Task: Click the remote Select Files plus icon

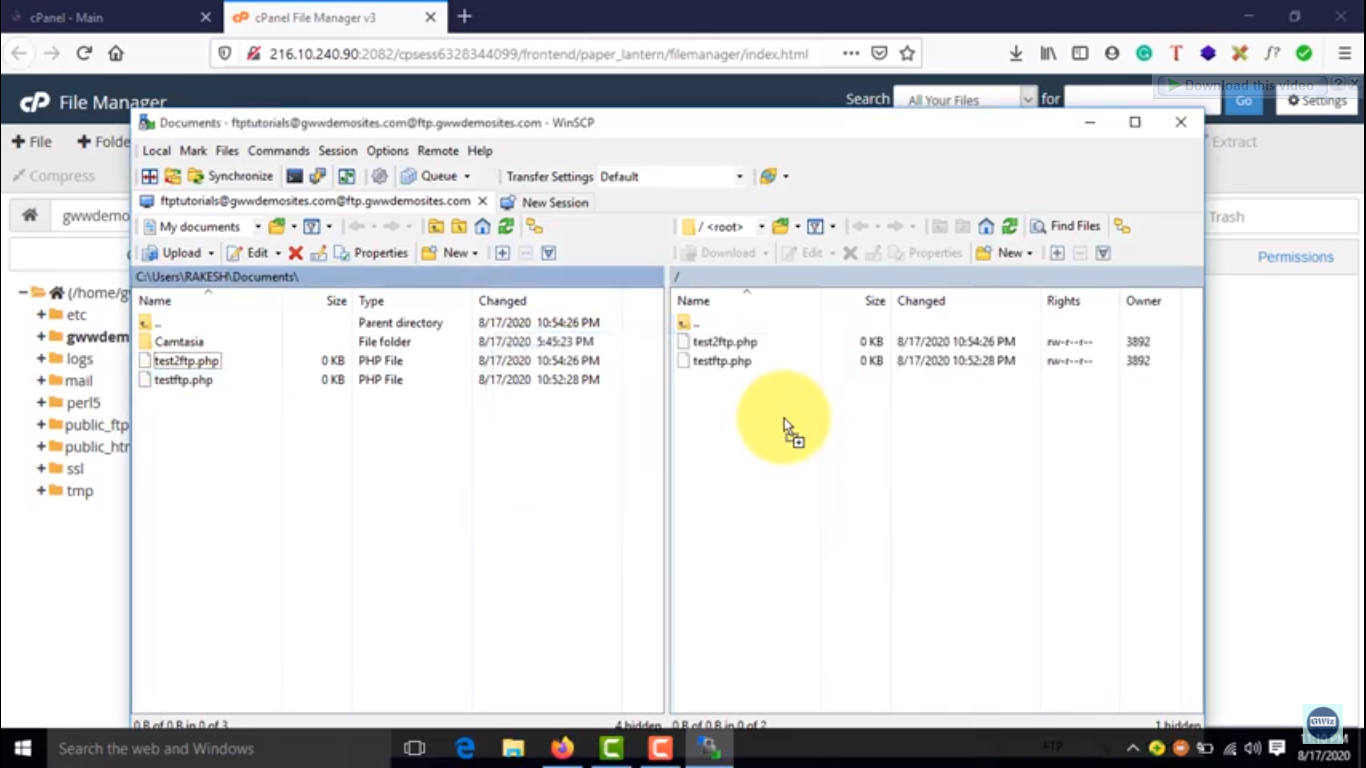Action: (1057, 253)
